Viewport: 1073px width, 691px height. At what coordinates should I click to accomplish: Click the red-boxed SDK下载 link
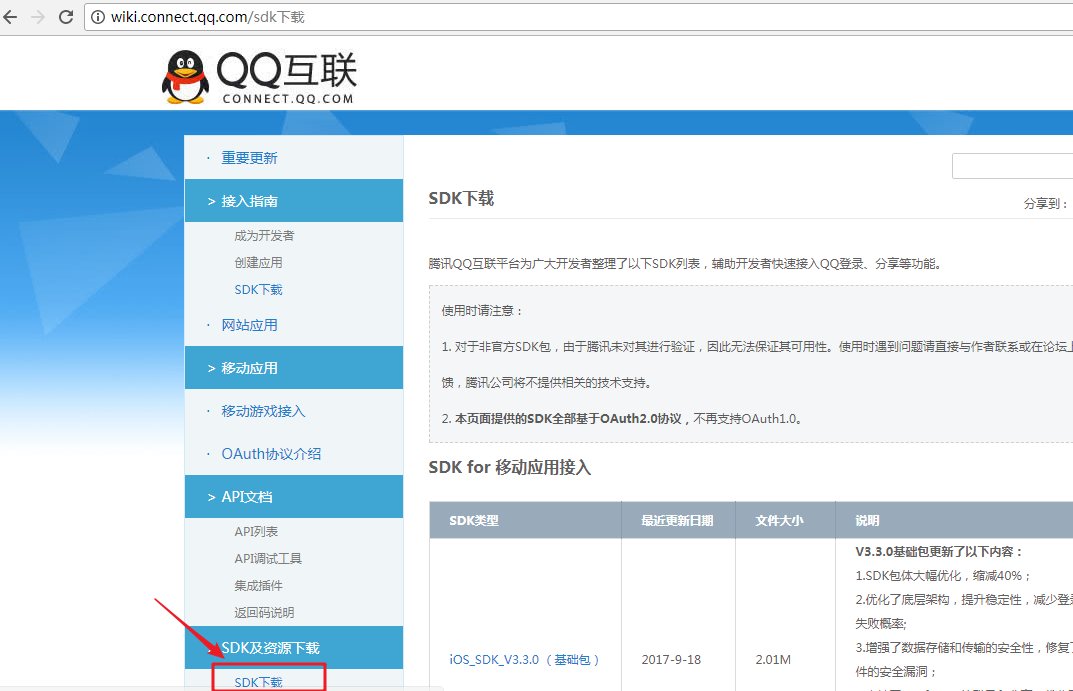pyautogui.click(x=258, y=682)
